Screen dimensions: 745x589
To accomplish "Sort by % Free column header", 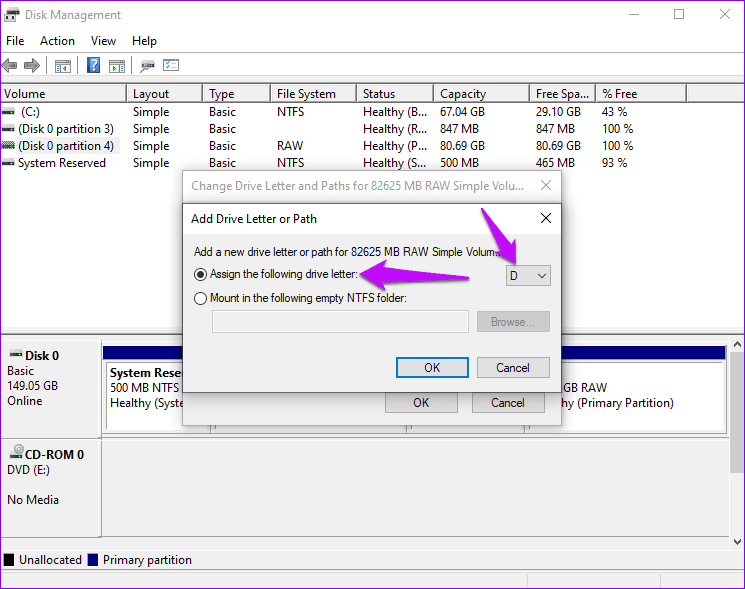I will tap(641, 94).
